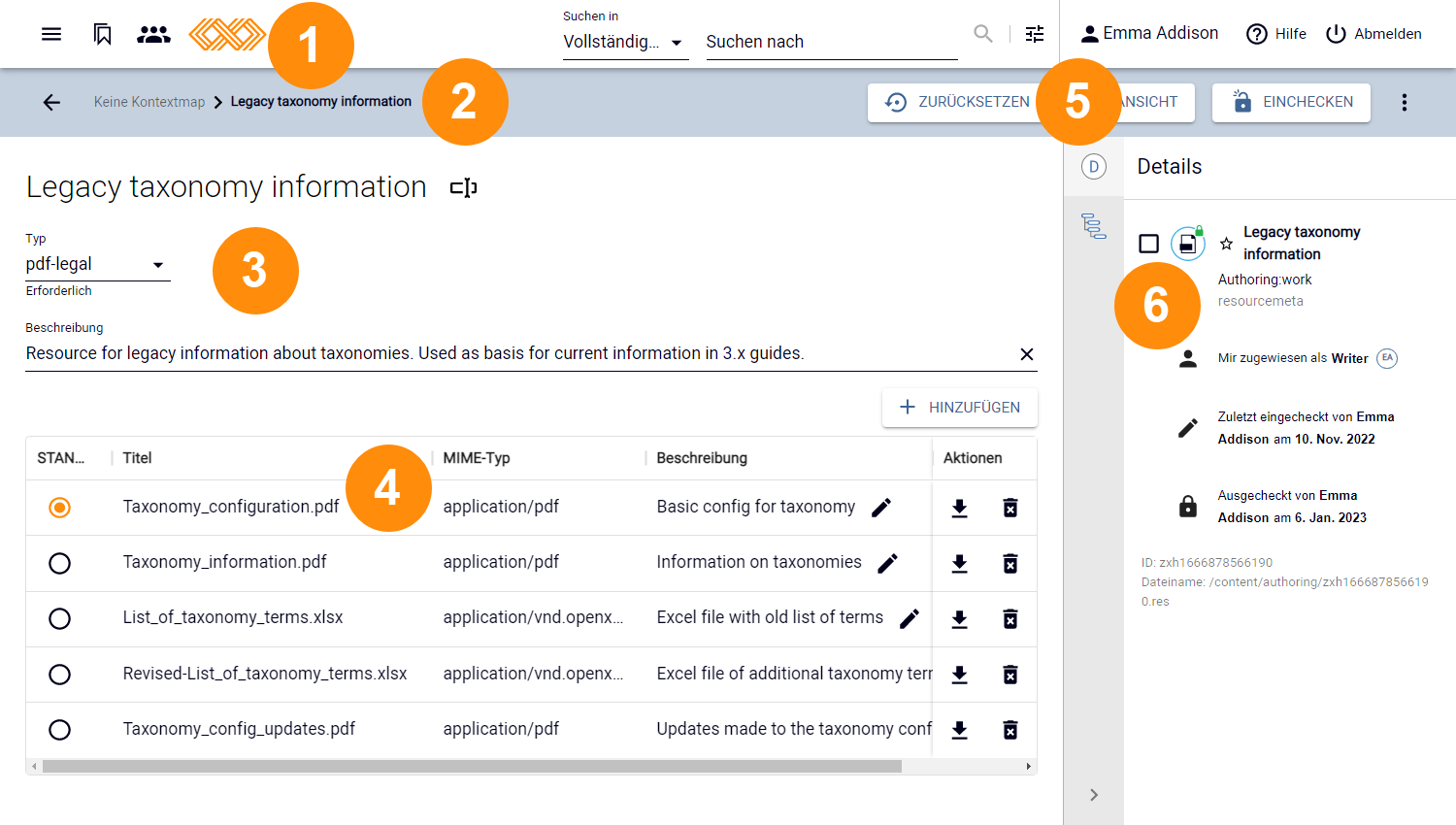Click the rename icon beside the title

464,187
